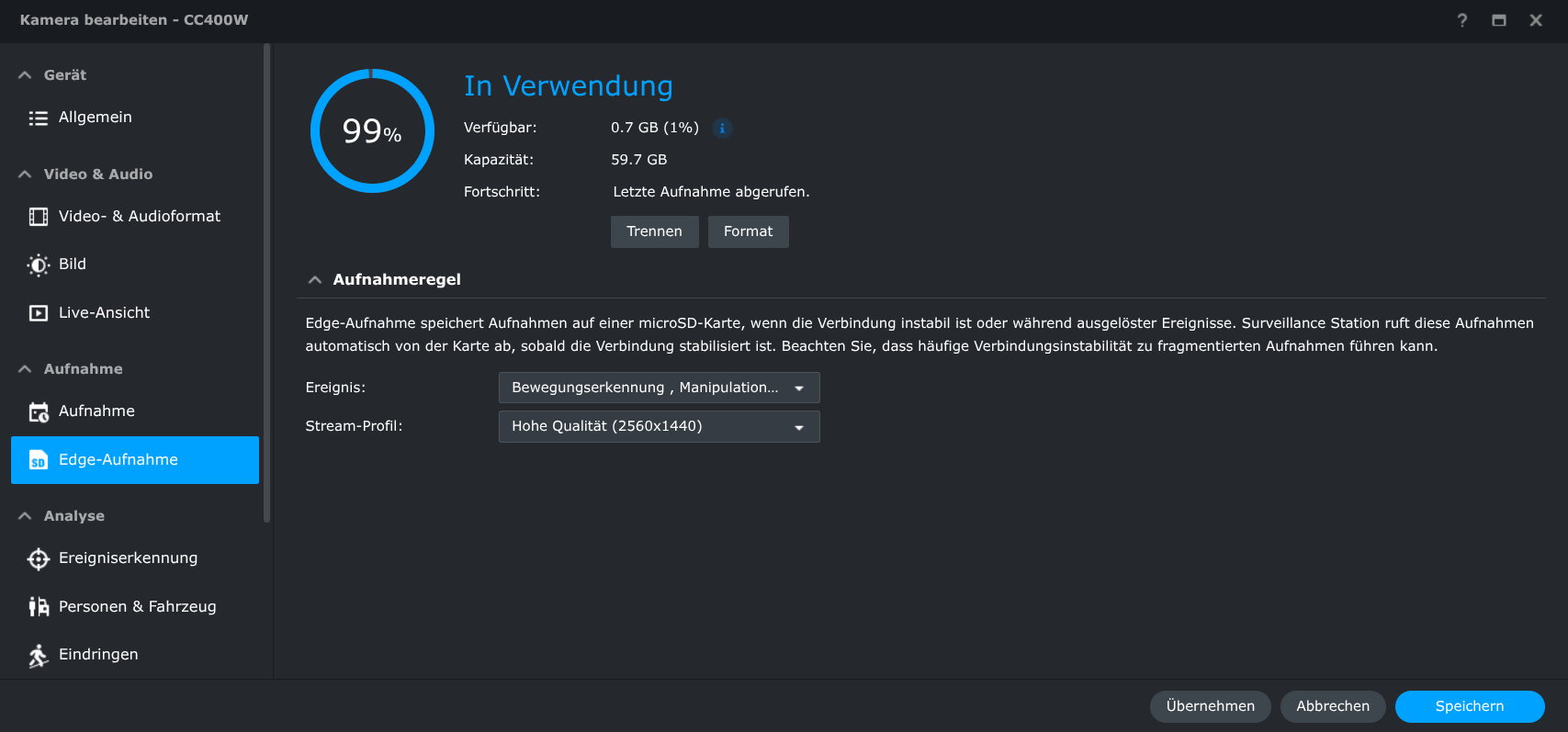Click the Video- & Audioformat film icon
The image size is (1568, 732).
tap(38, 217)
